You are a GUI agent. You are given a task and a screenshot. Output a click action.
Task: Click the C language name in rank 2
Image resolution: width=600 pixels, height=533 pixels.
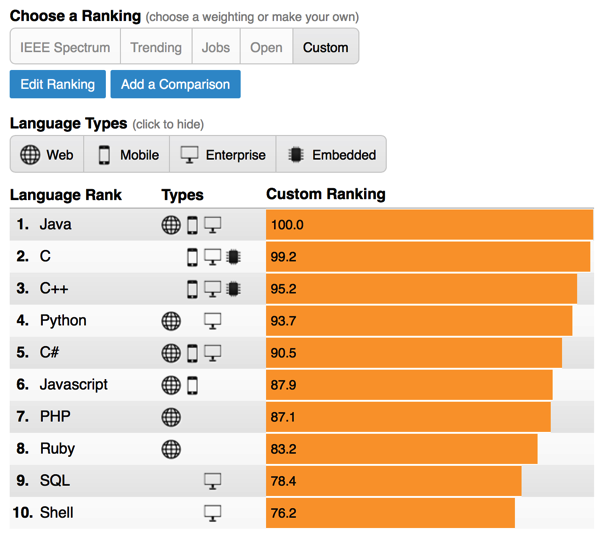coord(45,256)
